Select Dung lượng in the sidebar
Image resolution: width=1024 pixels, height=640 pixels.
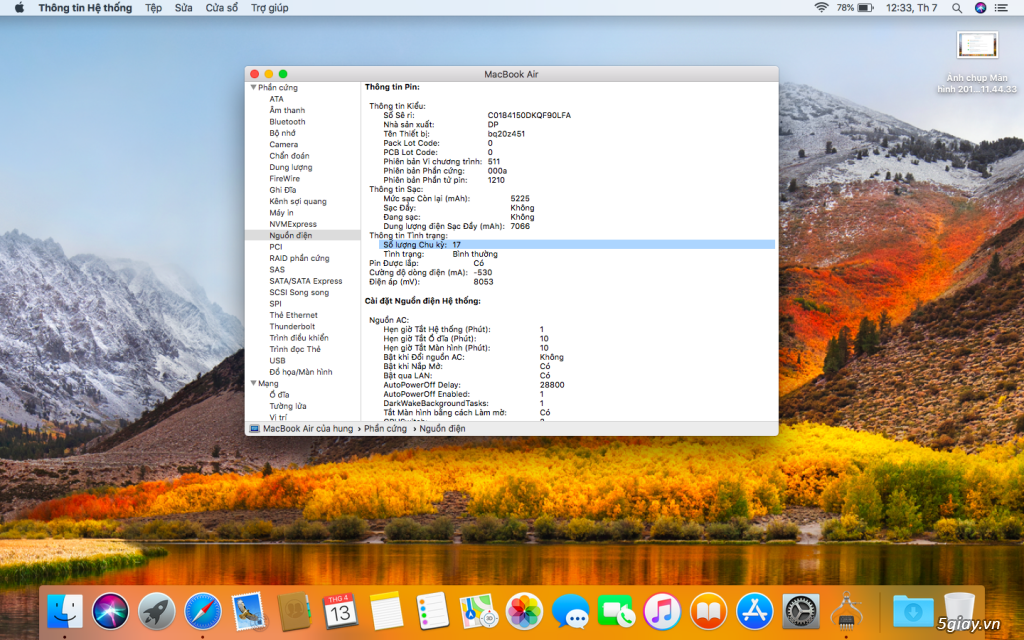pos(291,167)
